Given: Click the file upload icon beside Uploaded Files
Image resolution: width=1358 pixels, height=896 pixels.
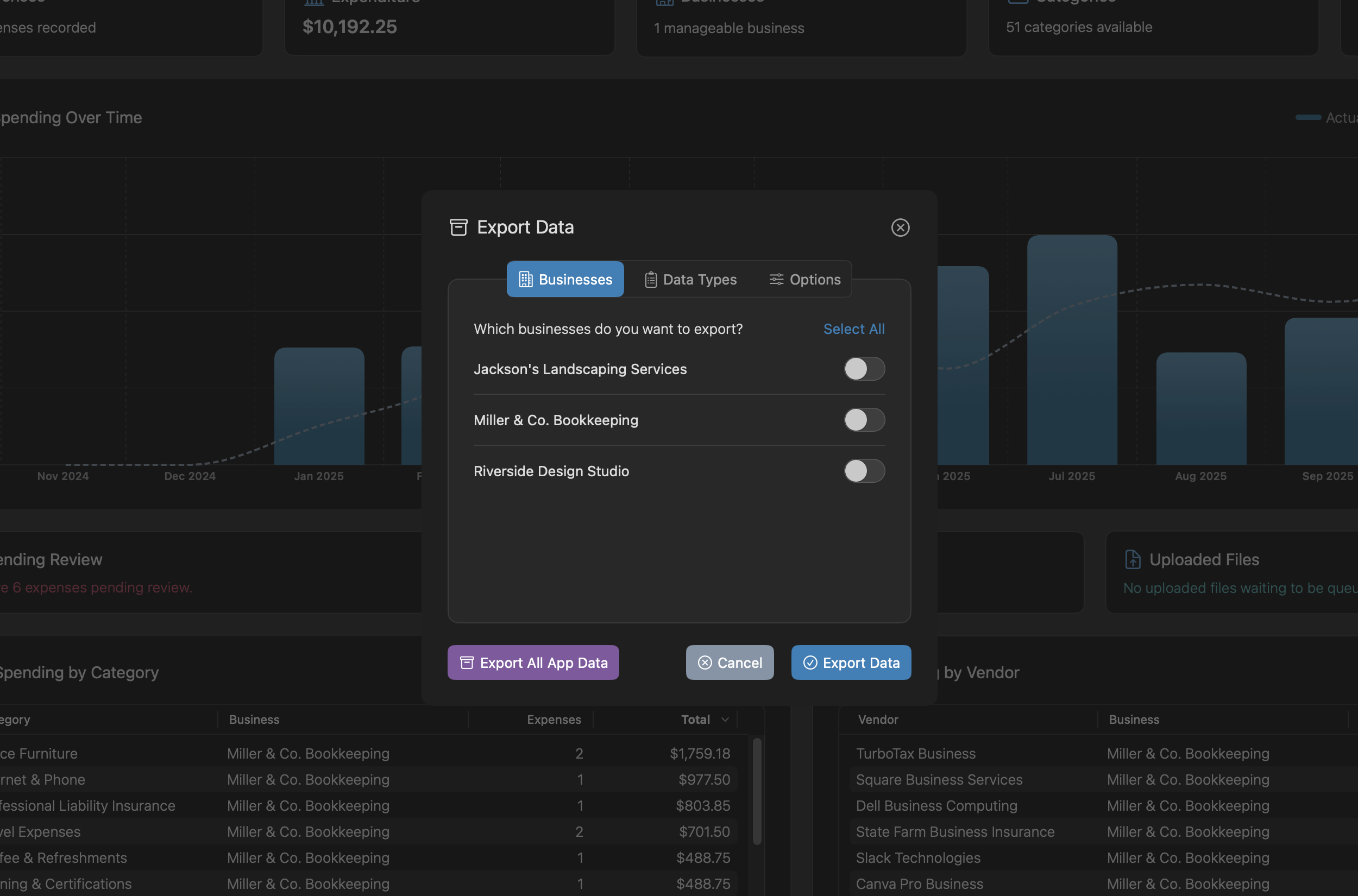Looking at the screenshot, I should pyautogui.click(x=1133, y=559).
